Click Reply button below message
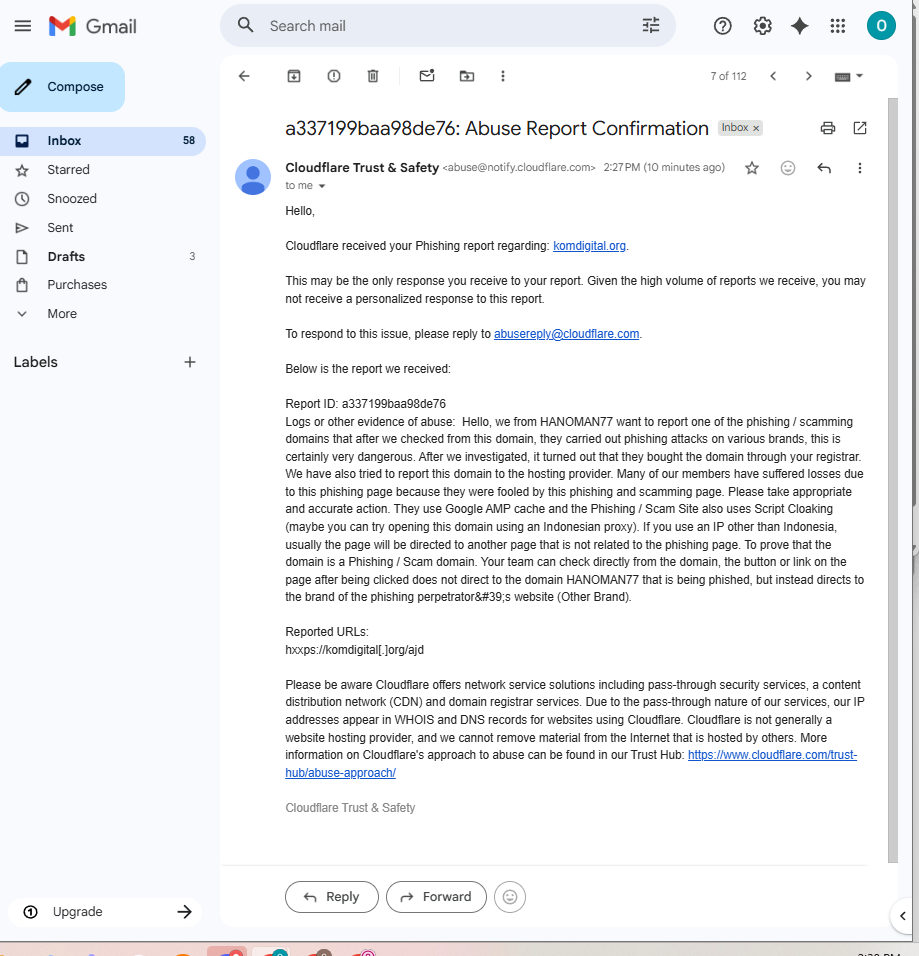This screenshot has height=956, width=919. (x=332, y=897)
